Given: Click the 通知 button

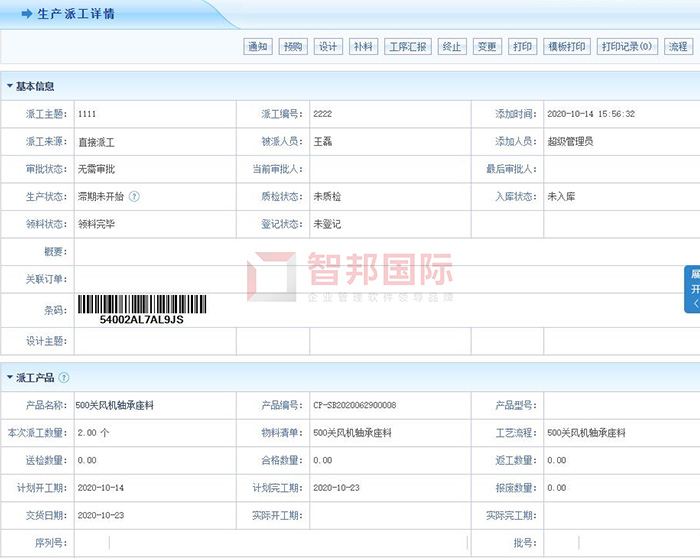Looking at the screenshot, I should [257, 47].
